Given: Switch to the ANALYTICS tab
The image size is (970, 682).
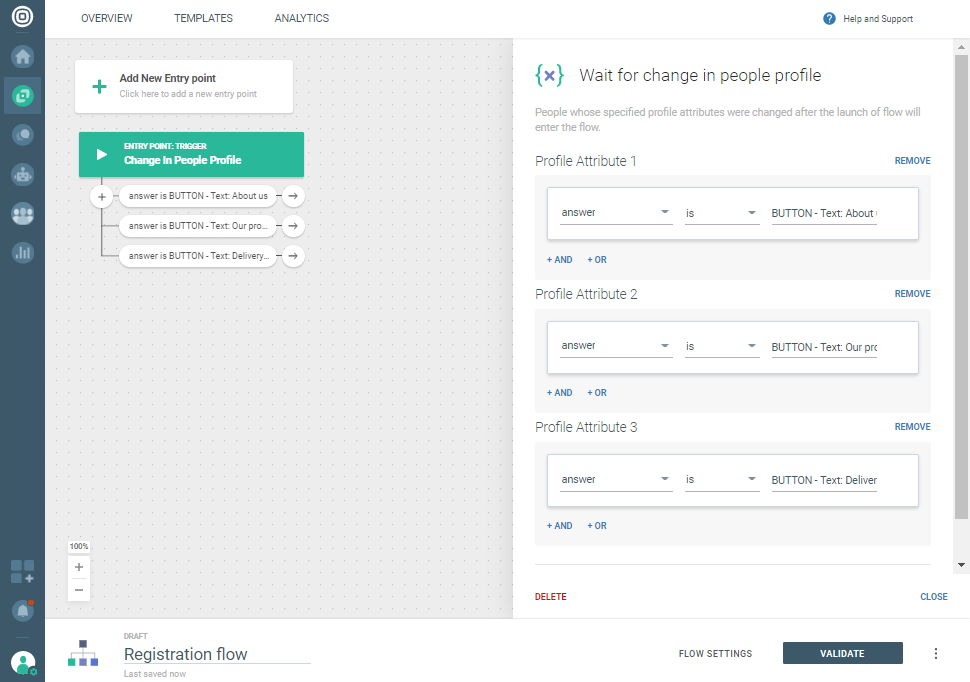Looking at the screenshot, I should pos(302,19).
